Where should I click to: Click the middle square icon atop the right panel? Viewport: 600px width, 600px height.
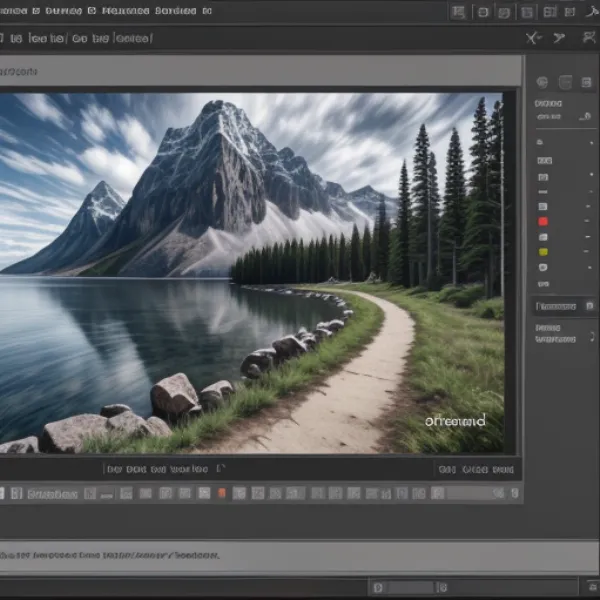(564, 83)
